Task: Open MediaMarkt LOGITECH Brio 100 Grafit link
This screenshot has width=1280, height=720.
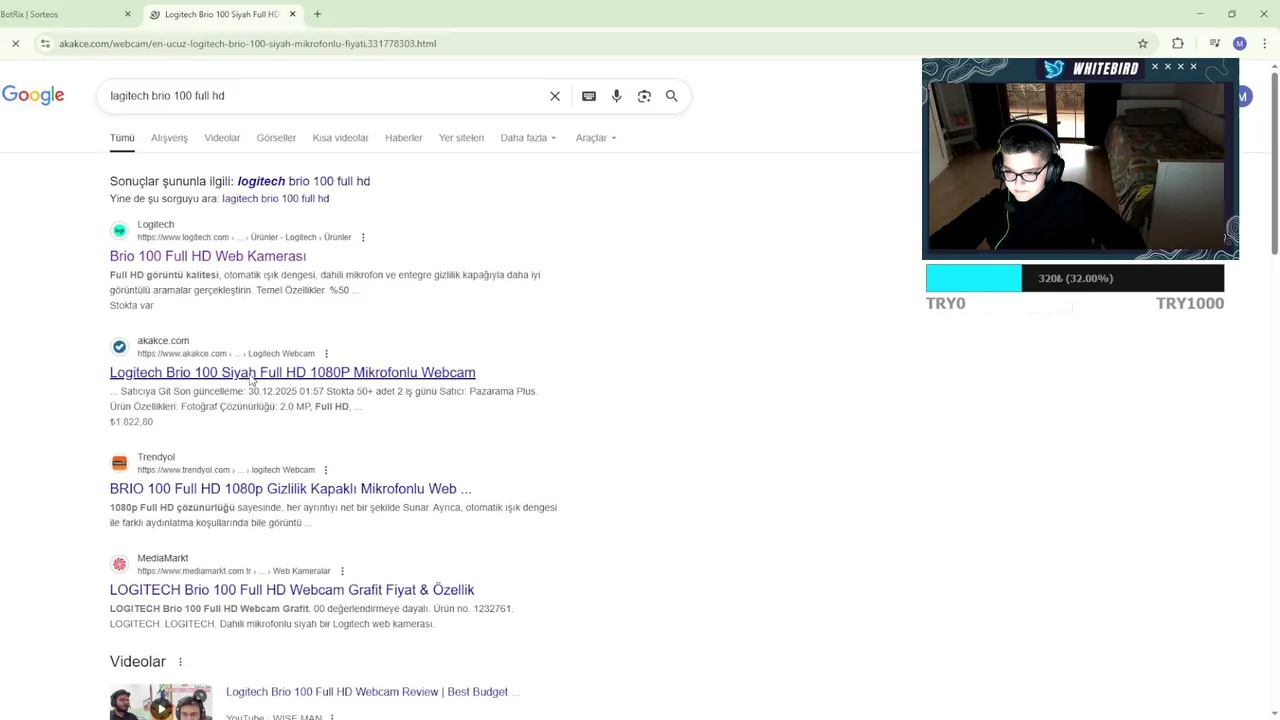Action: tap(292, 590)
